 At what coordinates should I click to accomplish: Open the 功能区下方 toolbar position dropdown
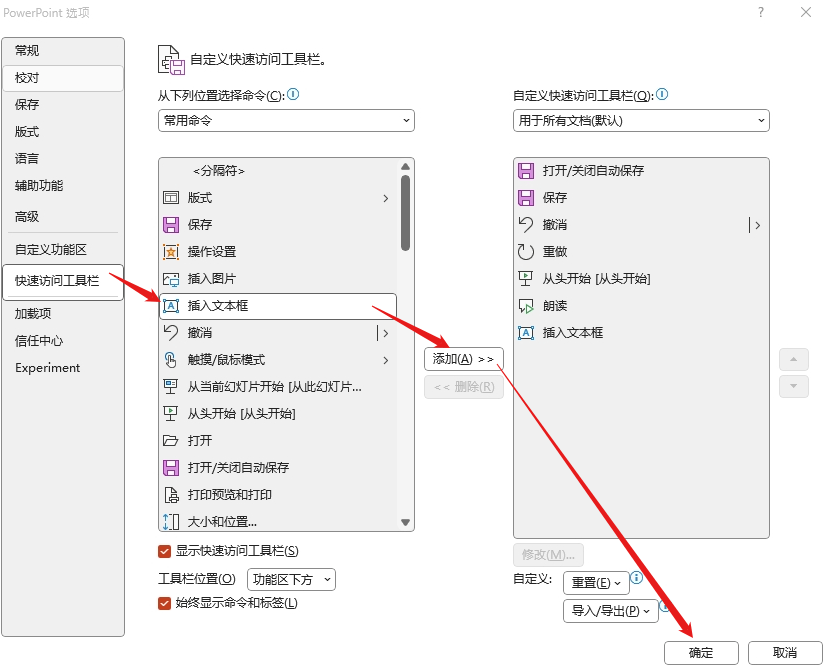click(291, 580)
